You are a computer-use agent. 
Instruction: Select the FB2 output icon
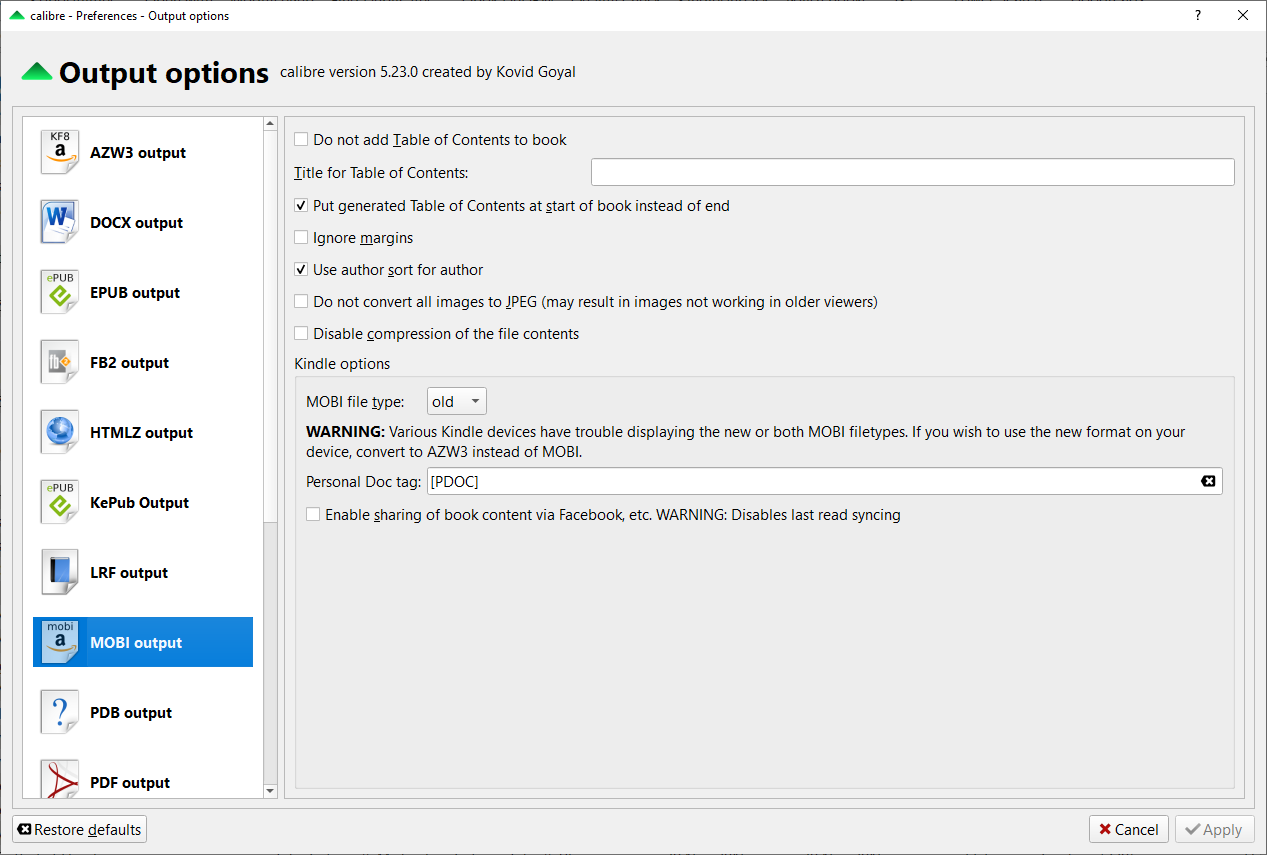pyautogui.click(x=59, y=363)
